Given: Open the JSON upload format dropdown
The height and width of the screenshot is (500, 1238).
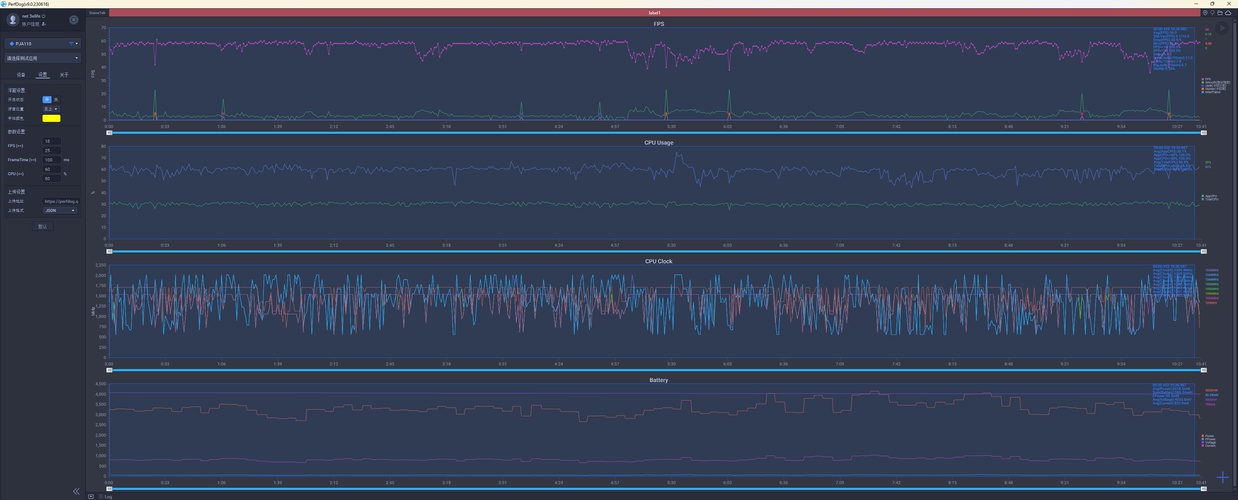Looking at the screenshot, I should pyautogui.click(x=60, y=210).
